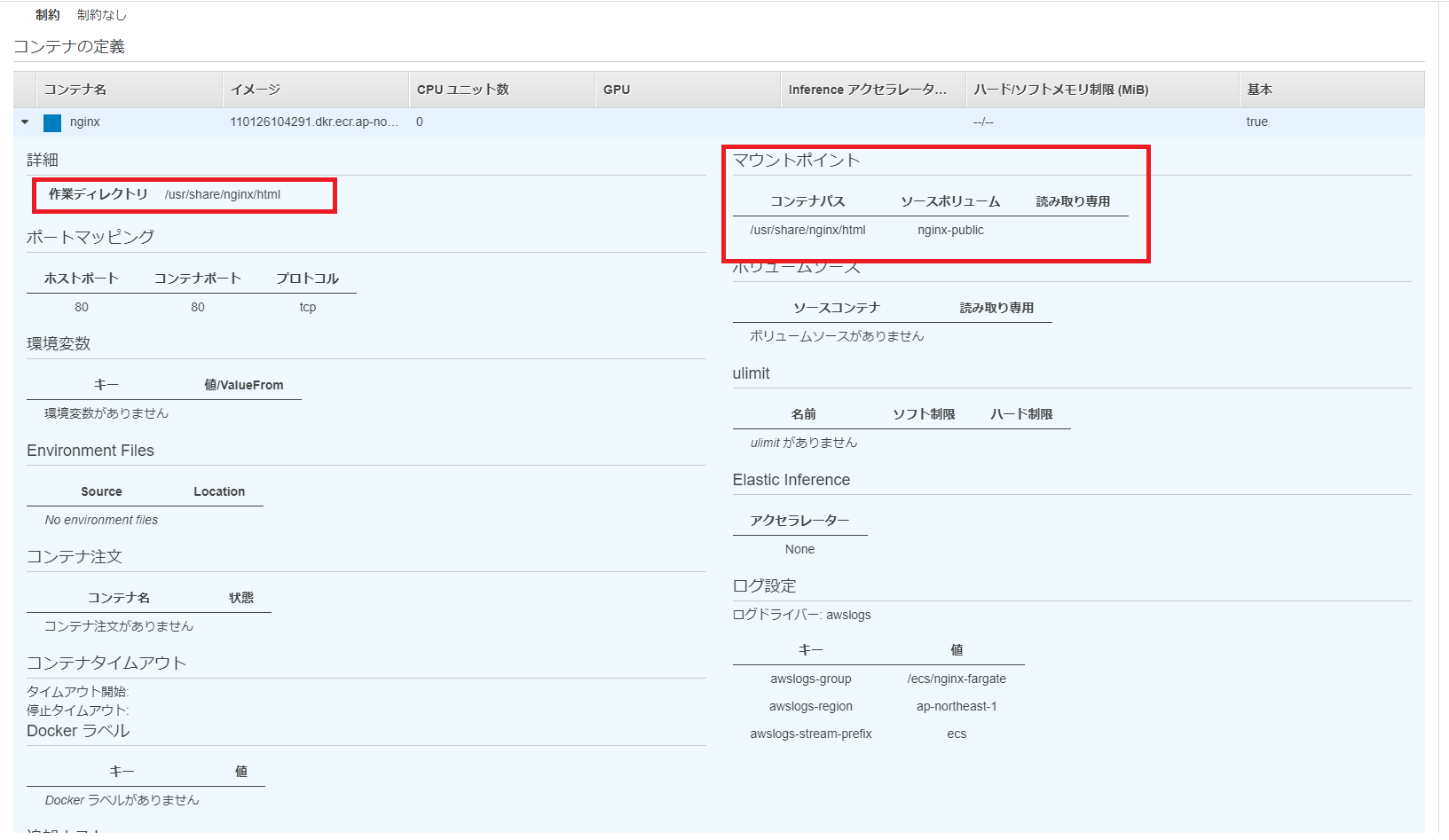Select the tcp protocol value

tap(308, 308)
